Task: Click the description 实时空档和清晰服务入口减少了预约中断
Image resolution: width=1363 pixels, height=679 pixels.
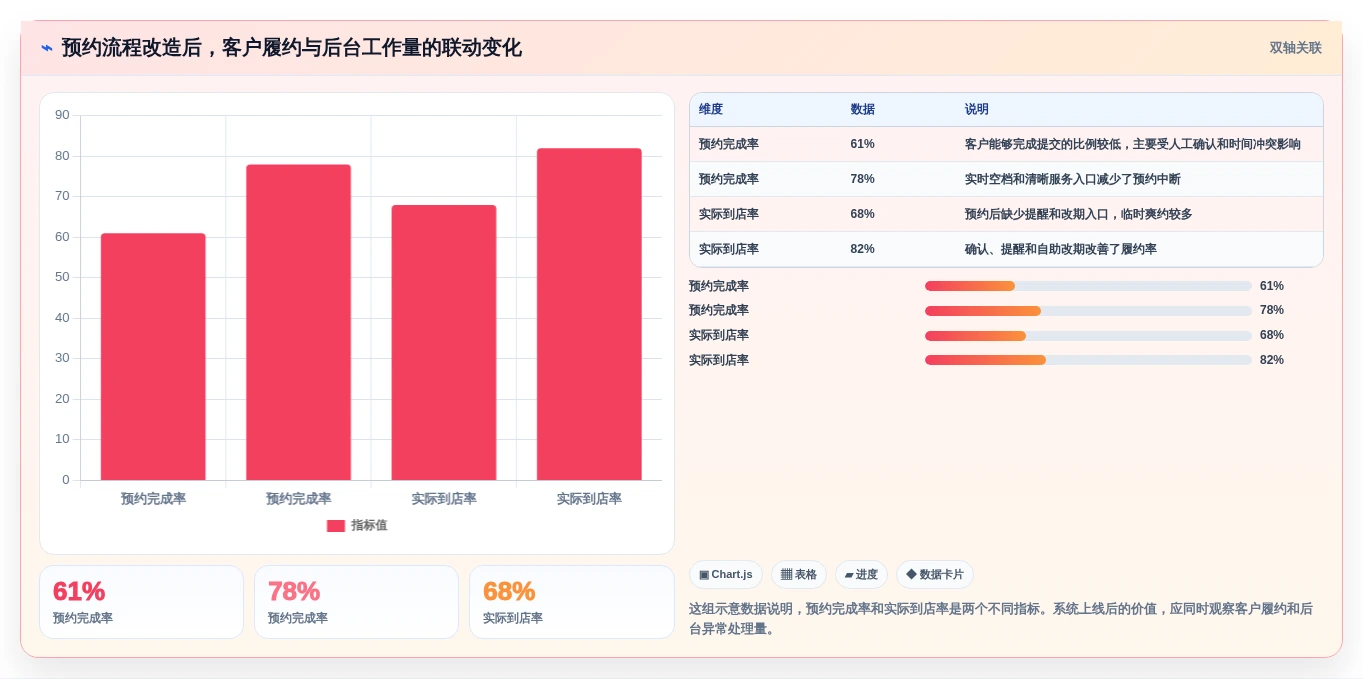Action: coord(1073,179)
